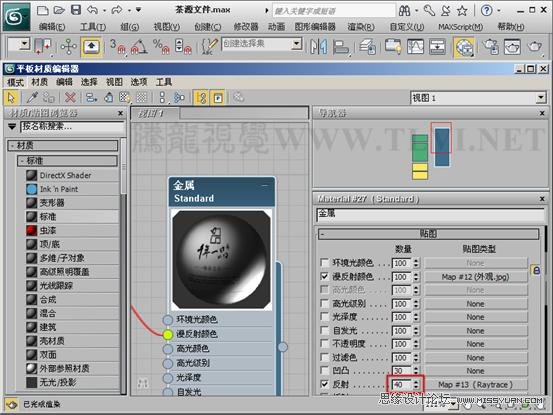Enable the 环境光颜色 map checkbox
The width and height of the screenshot is (553, 415).
pyautogui.click(x=324, y=263)
